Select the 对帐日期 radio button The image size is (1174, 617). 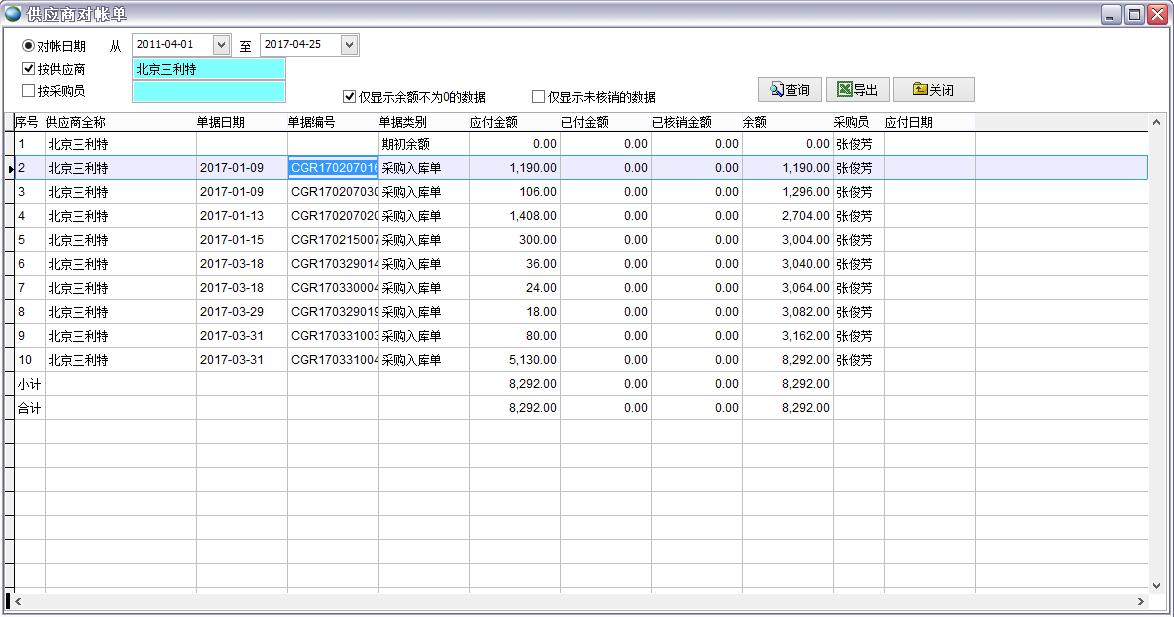pos(28,46)
